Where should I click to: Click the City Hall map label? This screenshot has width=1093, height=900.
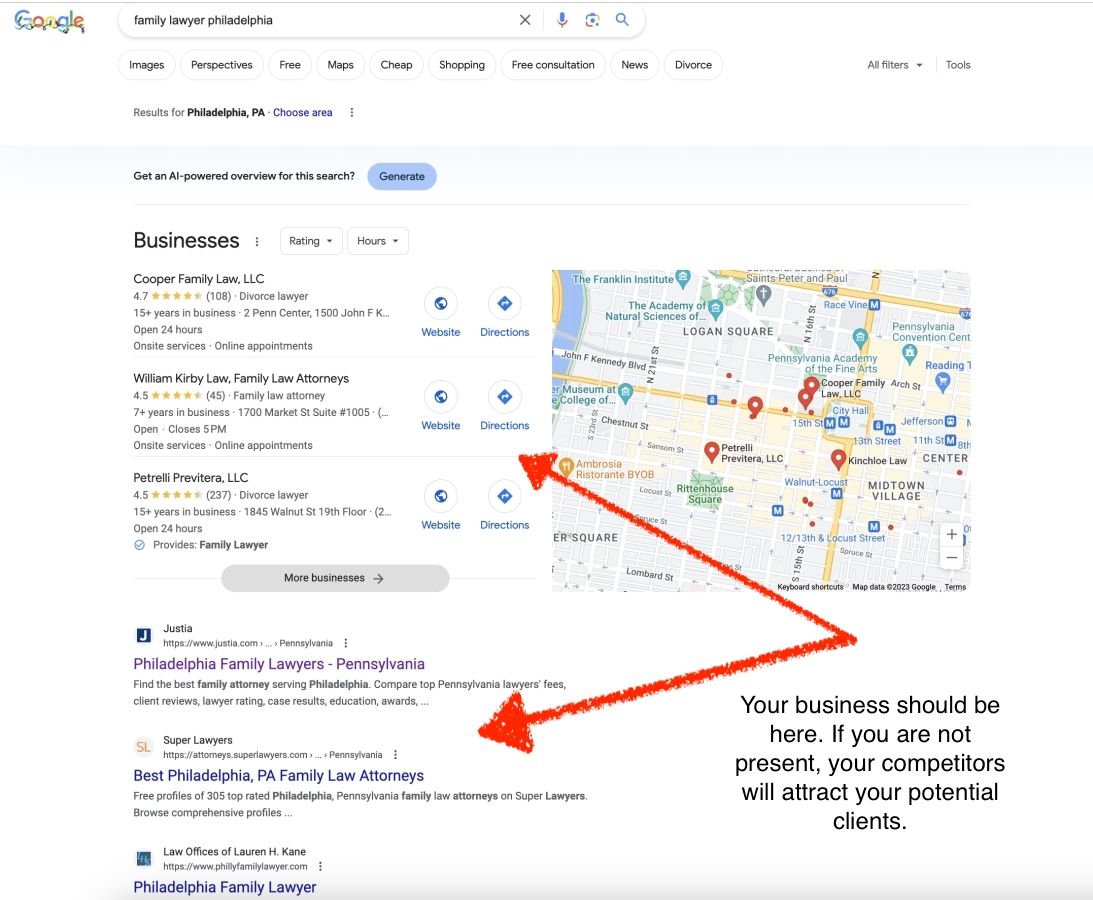click(850, 410)
